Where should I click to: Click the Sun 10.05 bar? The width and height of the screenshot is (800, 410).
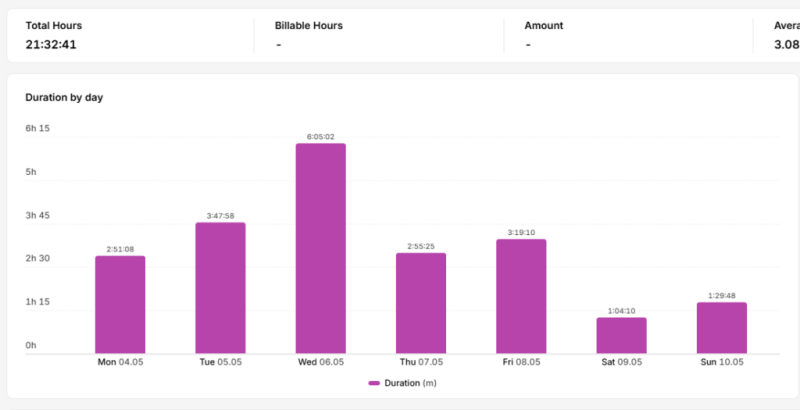[722, 328]
